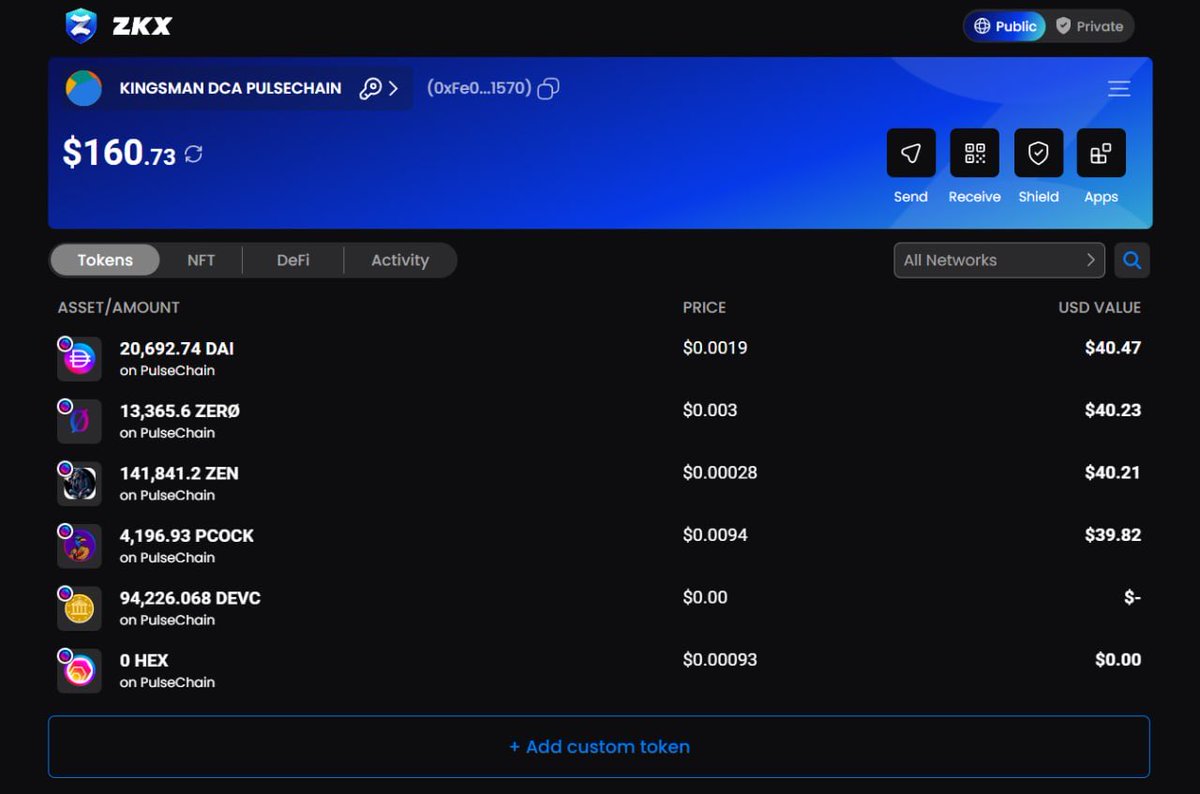This screenshot has width=1200, height=794.
Task: Click the wallet address text (0xFe0...1570)
Action: pos(479,89)
